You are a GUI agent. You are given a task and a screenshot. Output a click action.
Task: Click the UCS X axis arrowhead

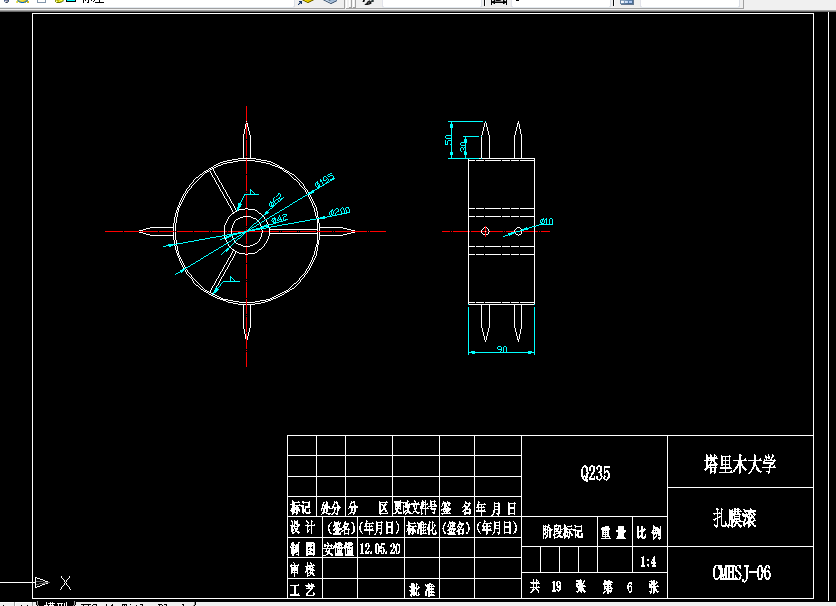[x=42, y=582]
